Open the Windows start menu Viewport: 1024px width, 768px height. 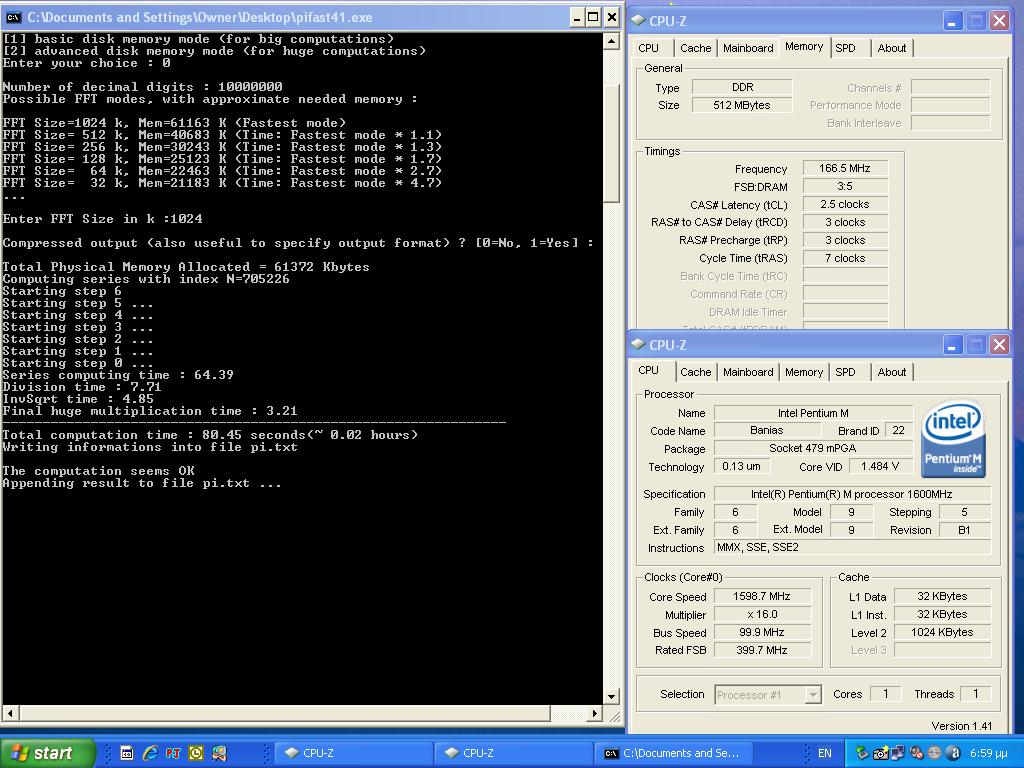47,753
